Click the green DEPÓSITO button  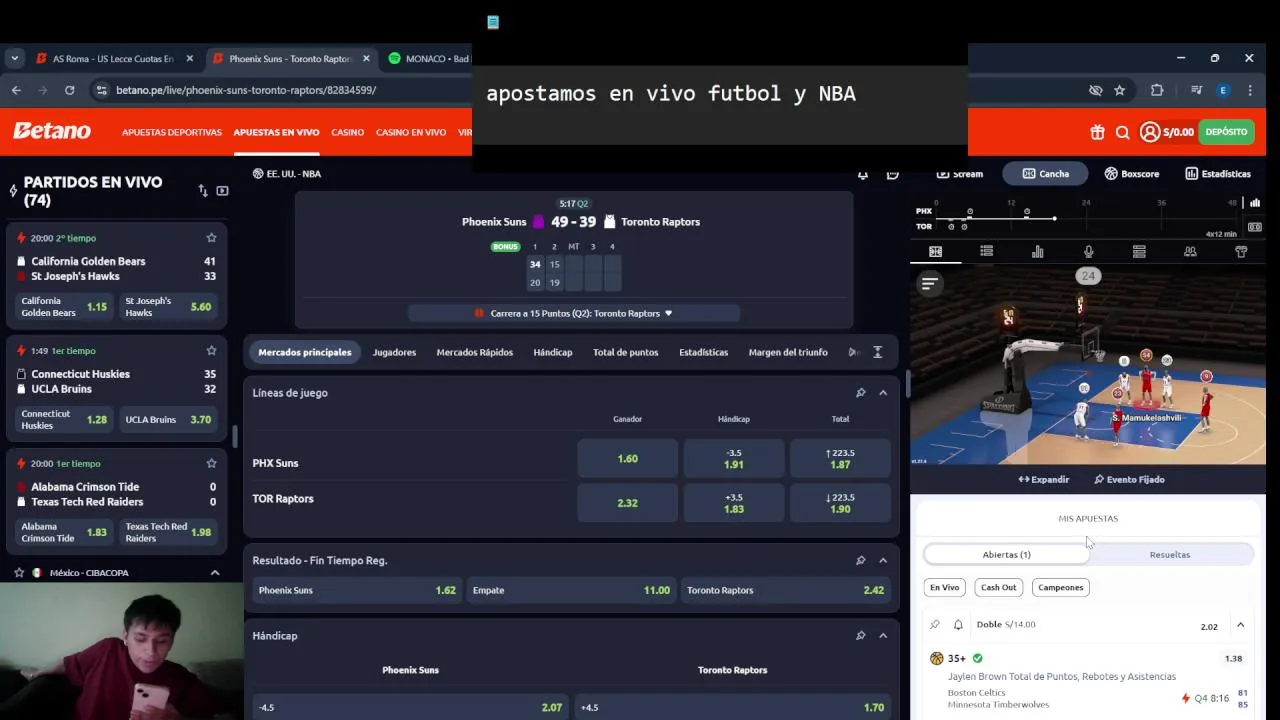coord(1226,132)
